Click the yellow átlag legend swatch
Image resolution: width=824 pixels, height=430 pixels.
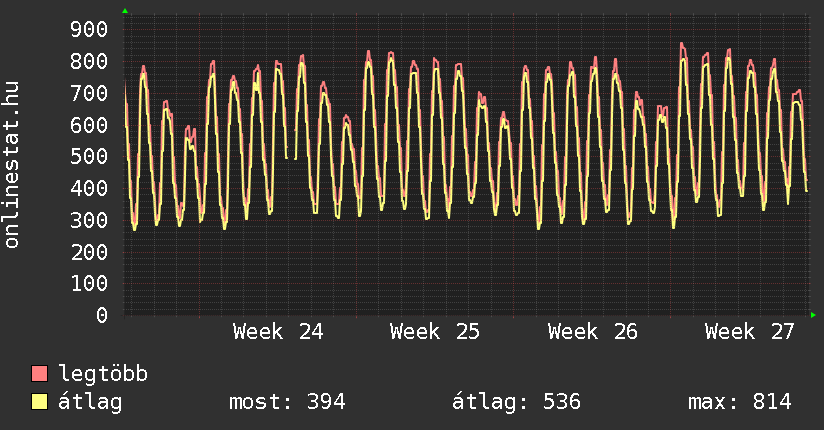[39, 402]
